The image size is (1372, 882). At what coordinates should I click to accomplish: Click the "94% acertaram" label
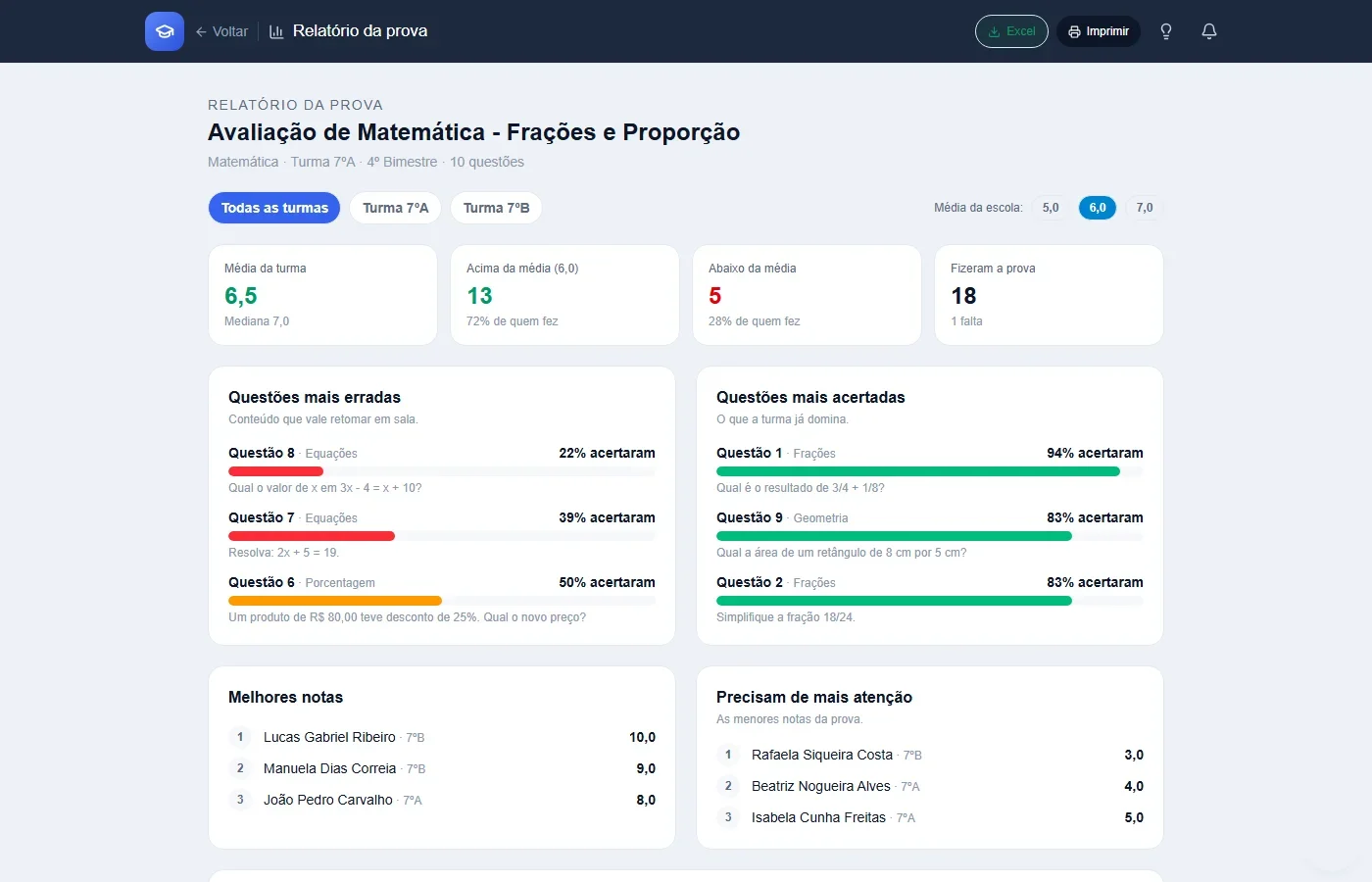pyautogui.click(x=1095, y=453)
